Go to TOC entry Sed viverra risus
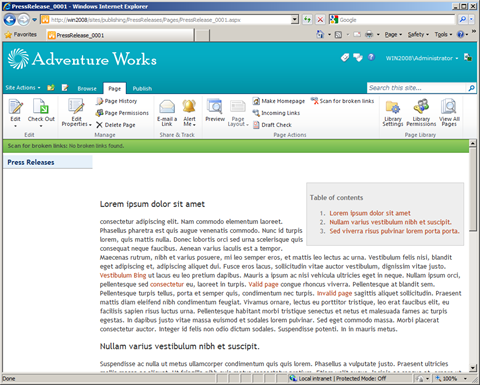The height and width of the screenshot is (385, 480). [x=395, y=231]
